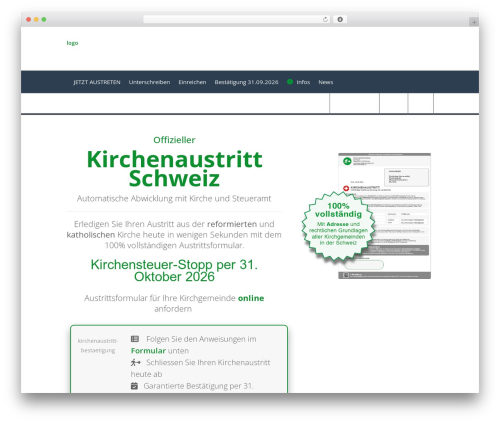Image resolution: width=500 pixels, height=423 pixels.
Task: Click the yellow browser minimize dot
Action: point(36,19)
